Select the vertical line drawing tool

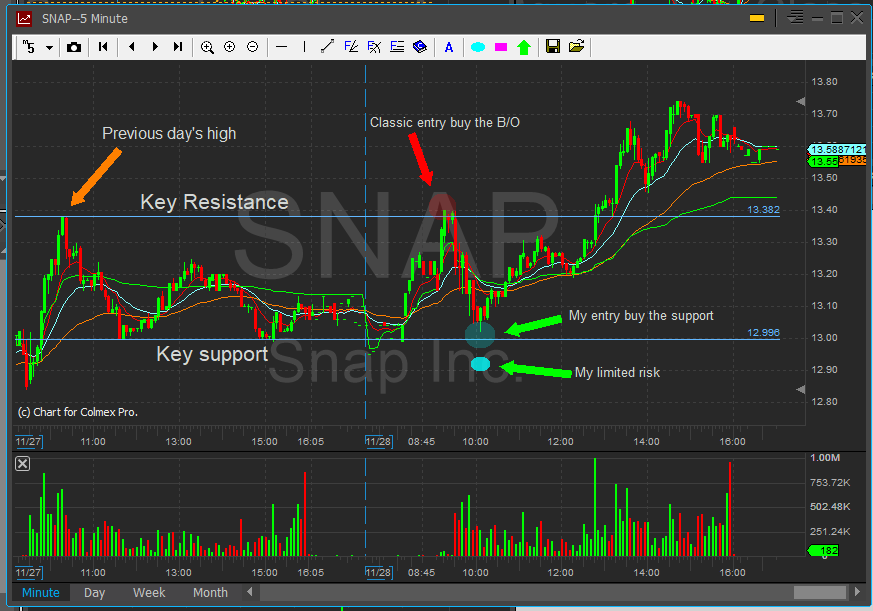point(304,46)
